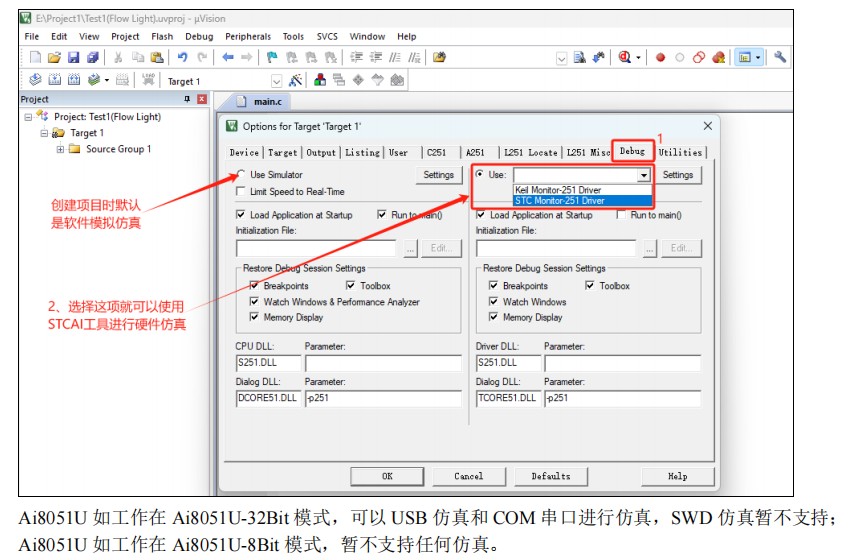The image size is (858, 560).
Task: Select the Use Simulator radio button
Action: (241, 175)
